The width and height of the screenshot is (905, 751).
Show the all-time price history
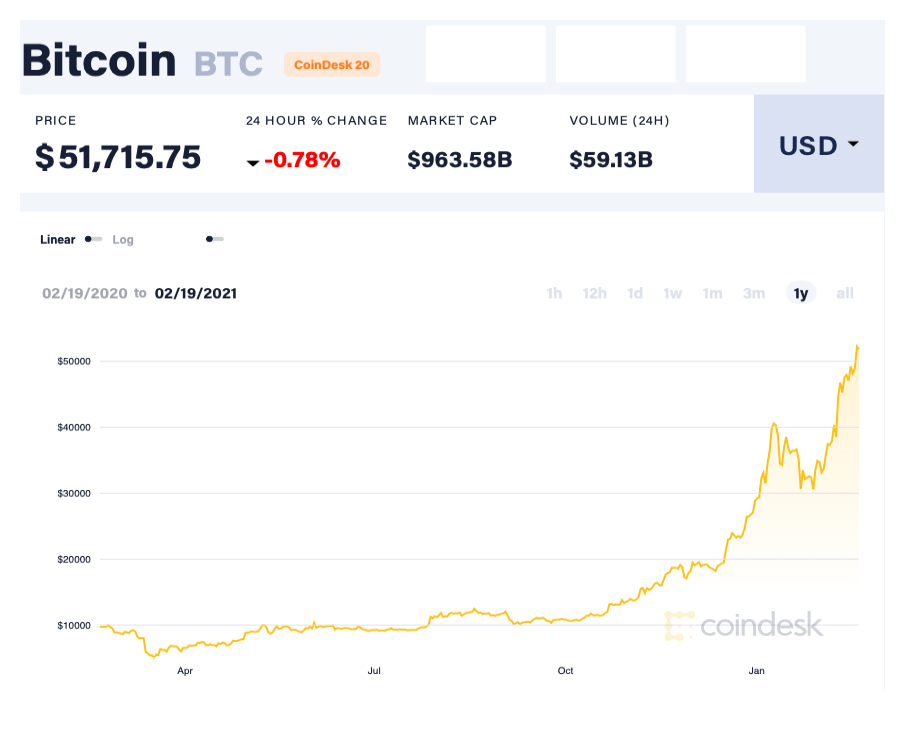click(x=844, y=293)
